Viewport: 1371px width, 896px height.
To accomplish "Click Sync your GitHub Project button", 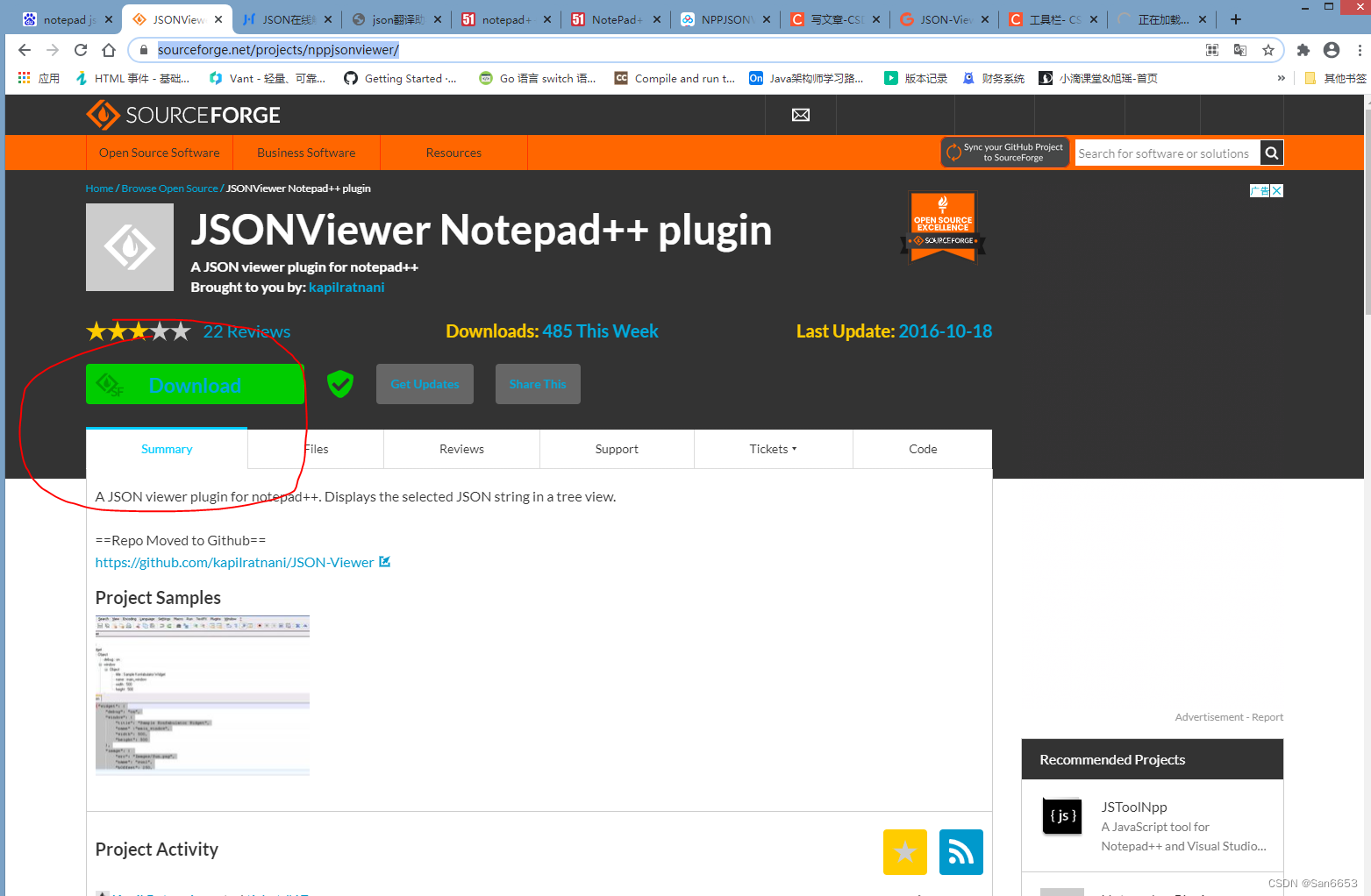I will click(x=1005, y=153).
